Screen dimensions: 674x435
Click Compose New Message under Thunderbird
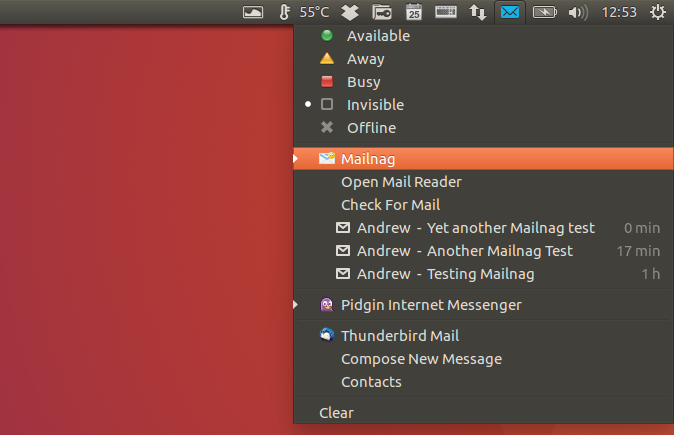pos(421,359)
